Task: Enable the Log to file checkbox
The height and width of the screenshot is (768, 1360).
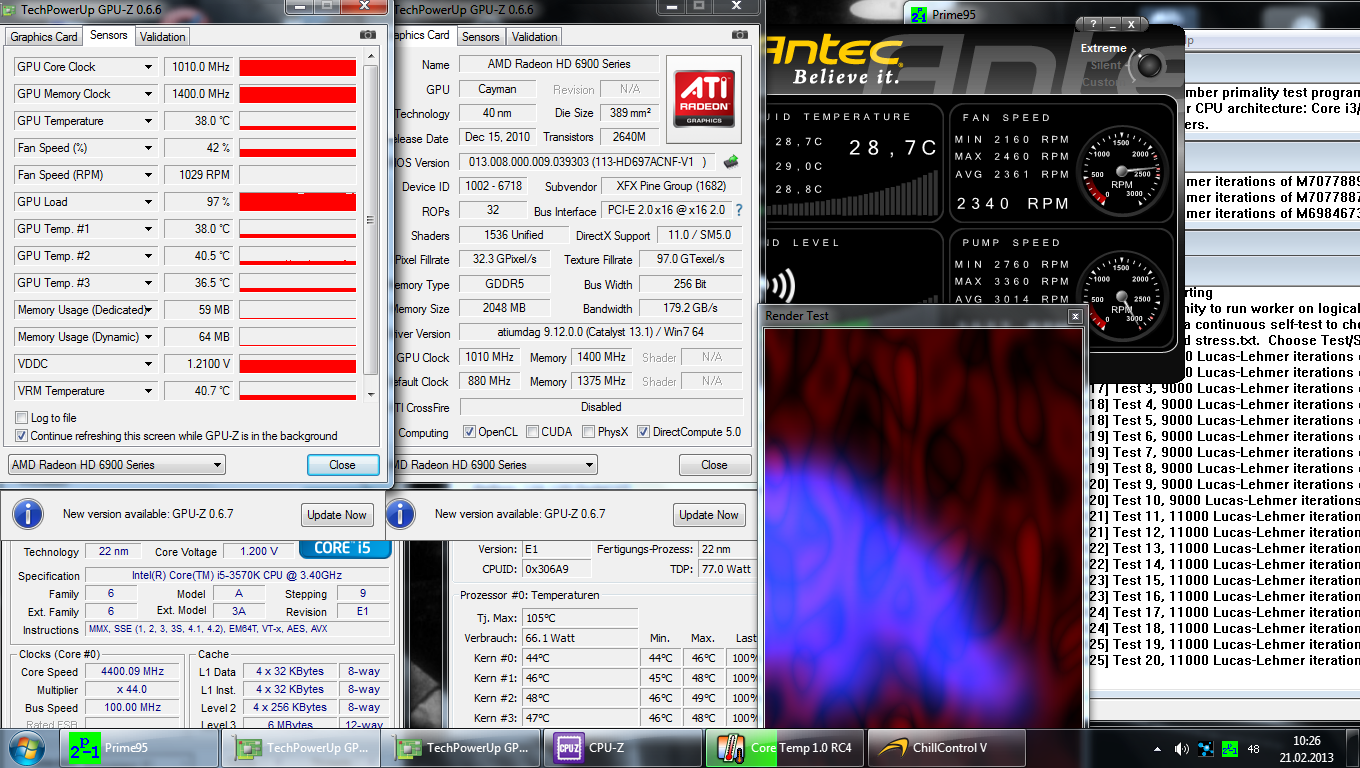Action: click(x=22, y=418)
